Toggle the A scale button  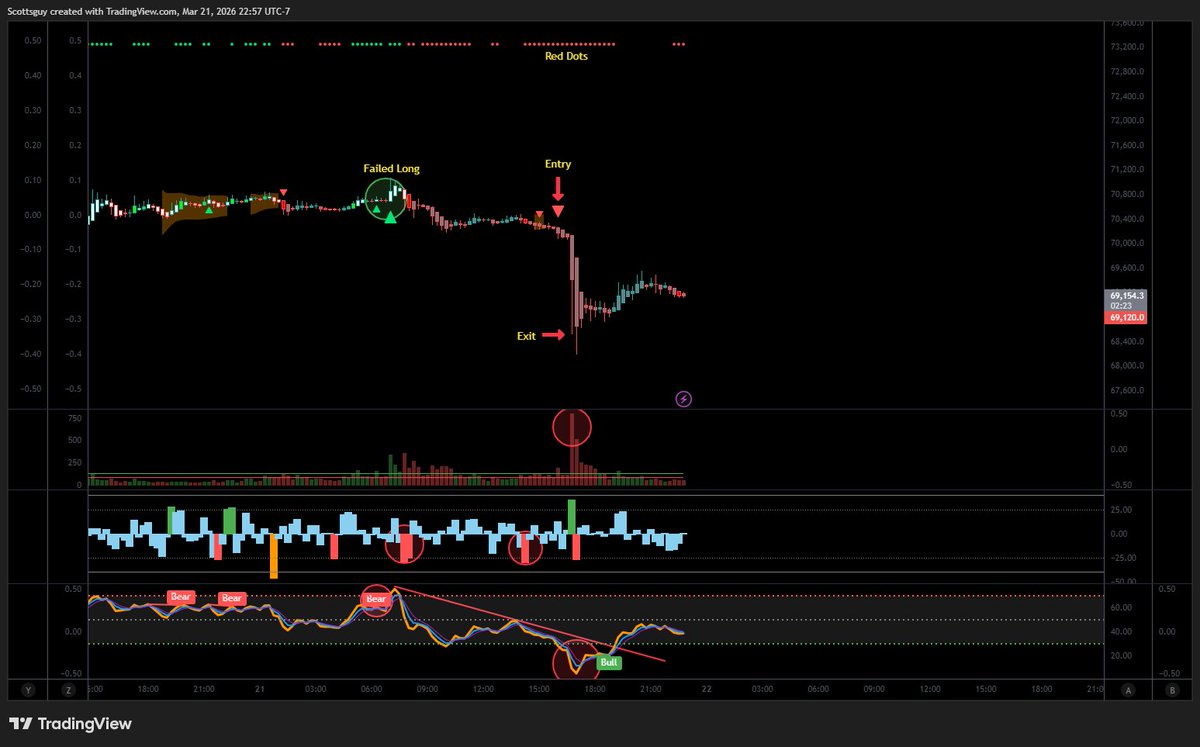1127,689
